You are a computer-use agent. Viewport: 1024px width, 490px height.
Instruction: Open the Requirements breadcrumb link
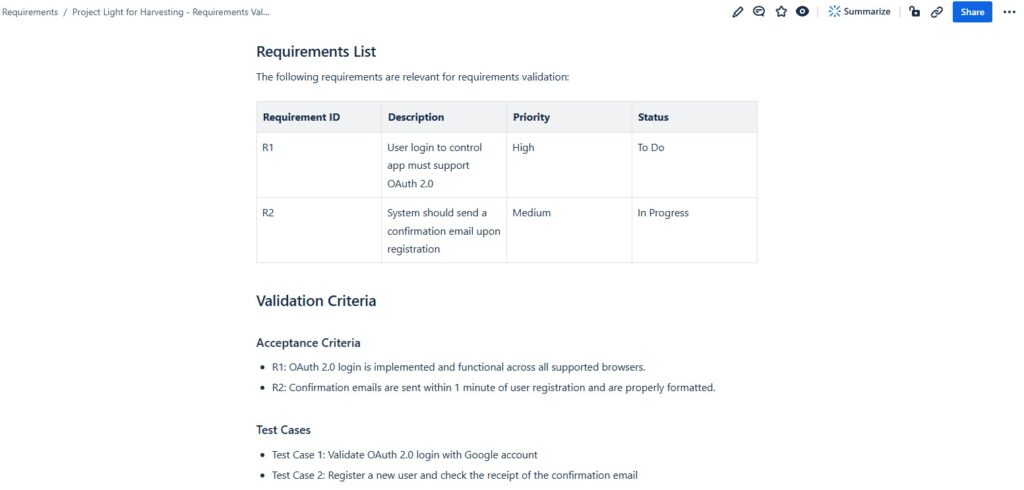pyautogui.click(x=29, y=12)
